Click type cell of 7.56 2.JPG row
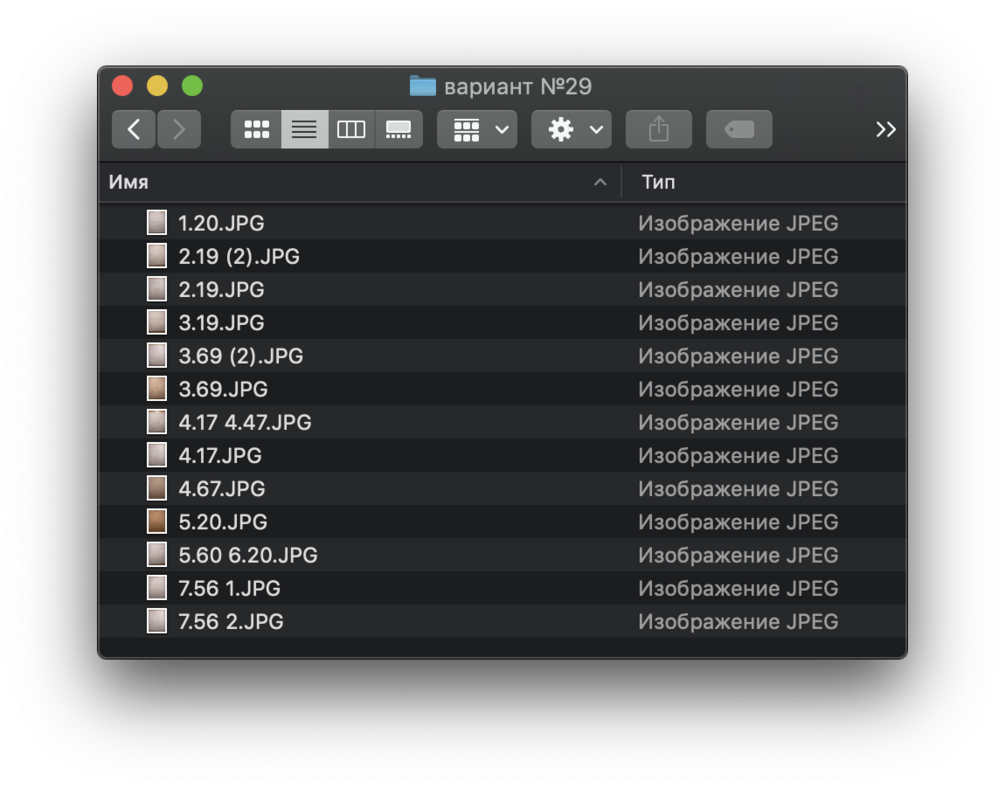This screenshot has width=1005, height=788. point(738,621)
